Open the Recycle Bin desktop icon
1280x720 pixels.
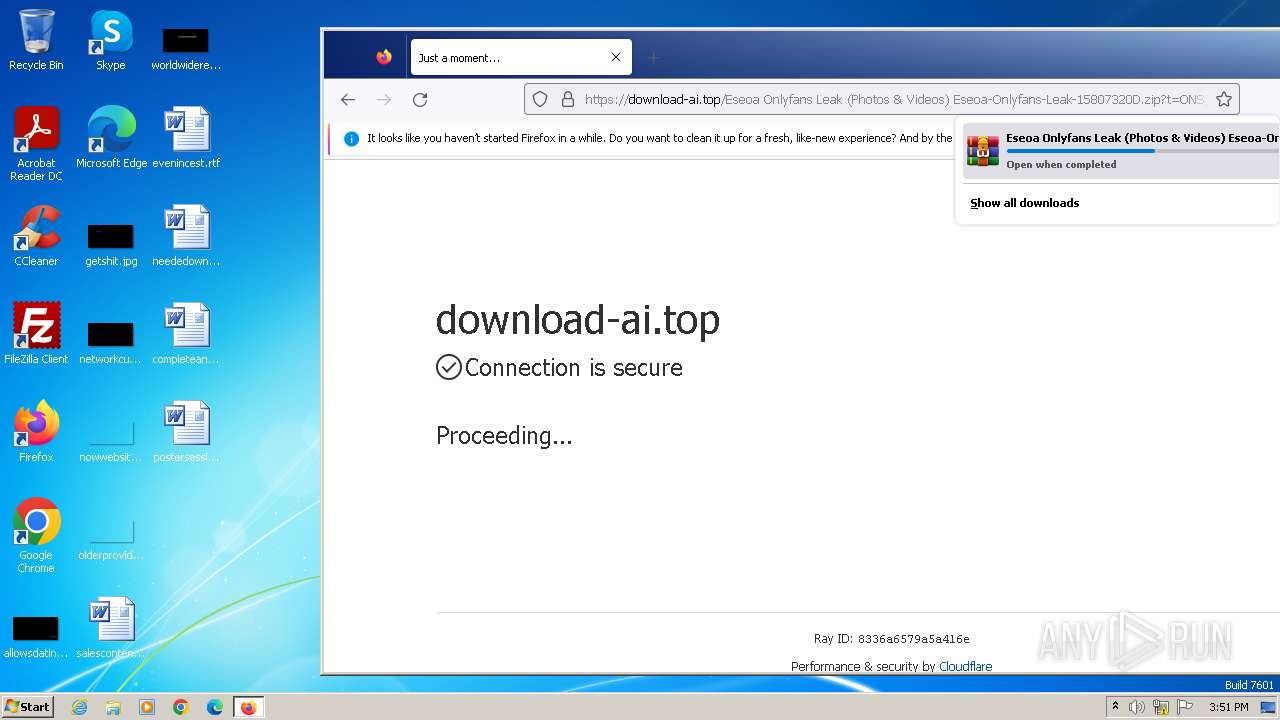pos(36,40)
